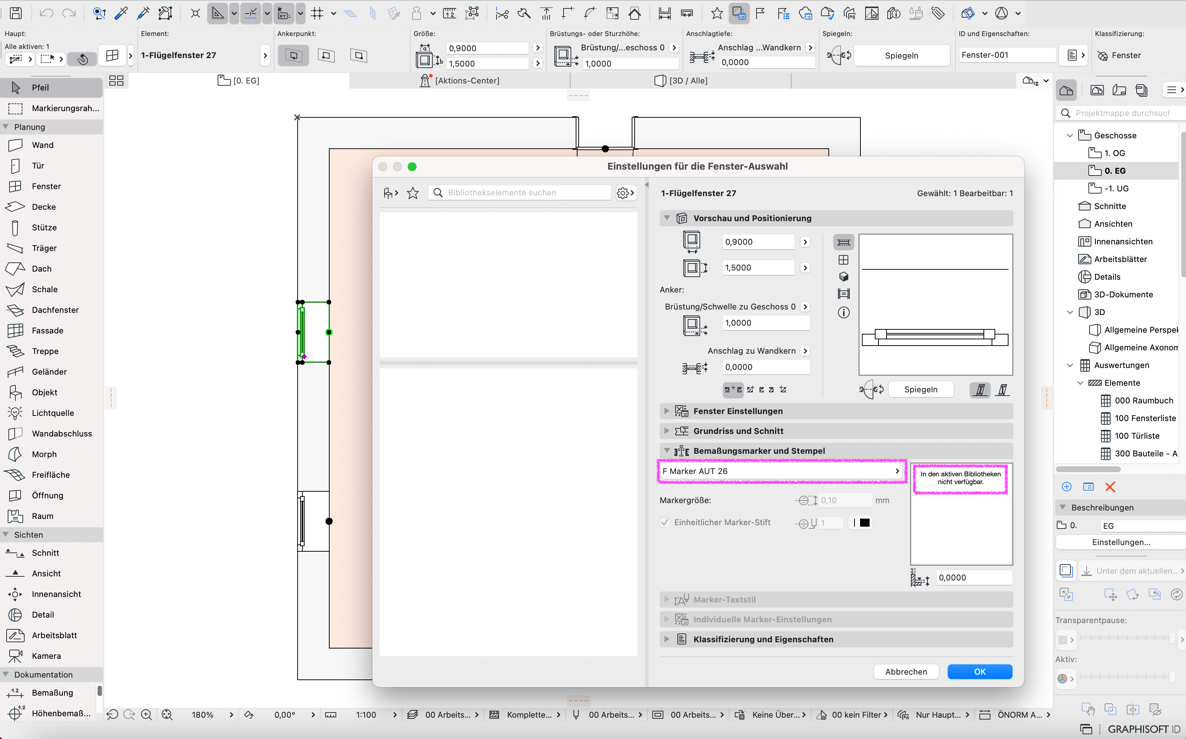Viewport: 1186px width, 739px height.
Task: Save the project with the floppy disk icon
Action: (15, 13)
